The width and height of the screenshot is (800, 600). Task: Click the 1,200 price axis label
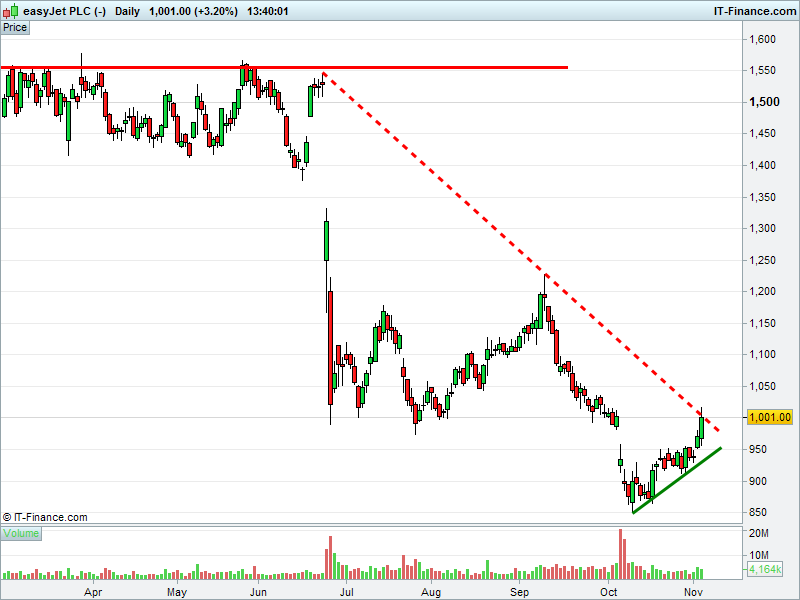click(762, 291)
